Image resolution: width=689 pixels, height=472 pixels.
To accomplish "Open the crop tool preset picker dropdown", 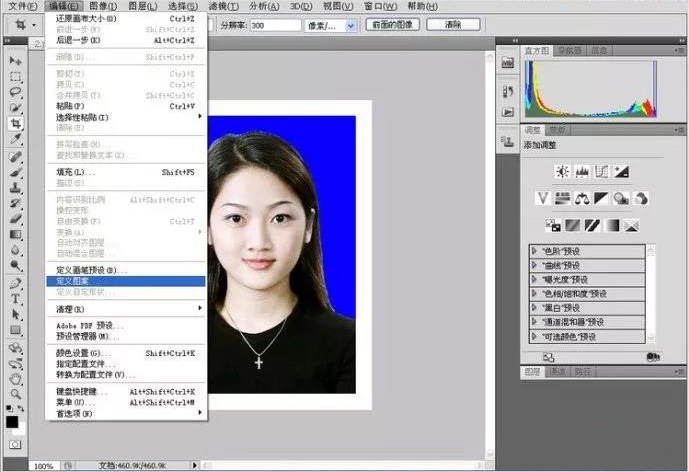I will (x=35, y=23).
